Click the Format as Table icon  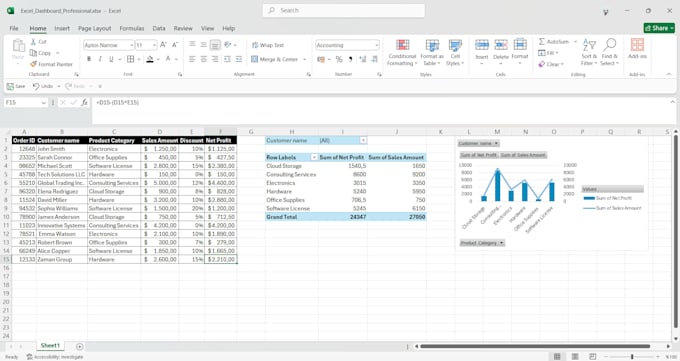(432, 45)
